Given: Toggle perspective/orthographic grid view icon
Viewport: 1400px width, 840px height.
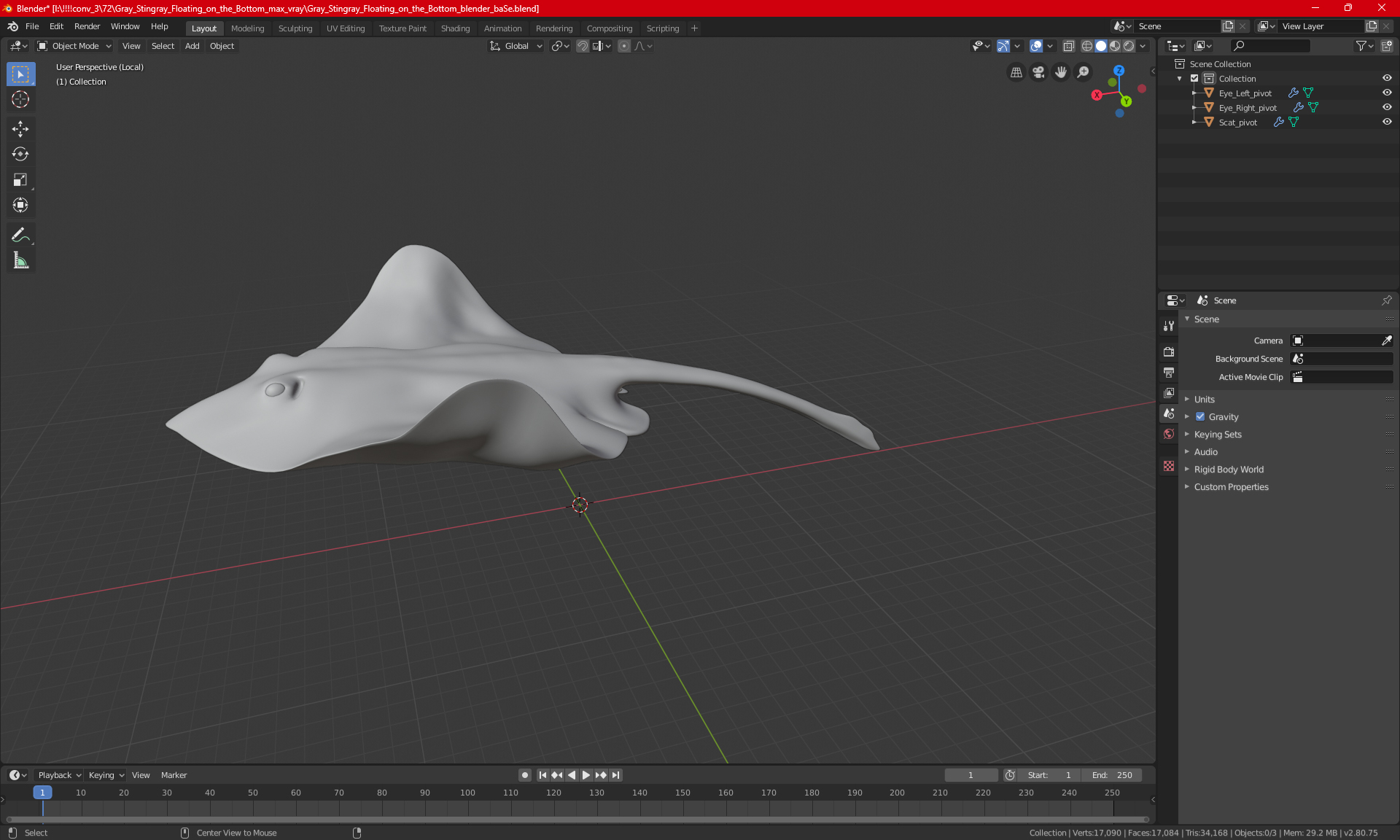Looking at the screenshot, I should point(1016,72).
